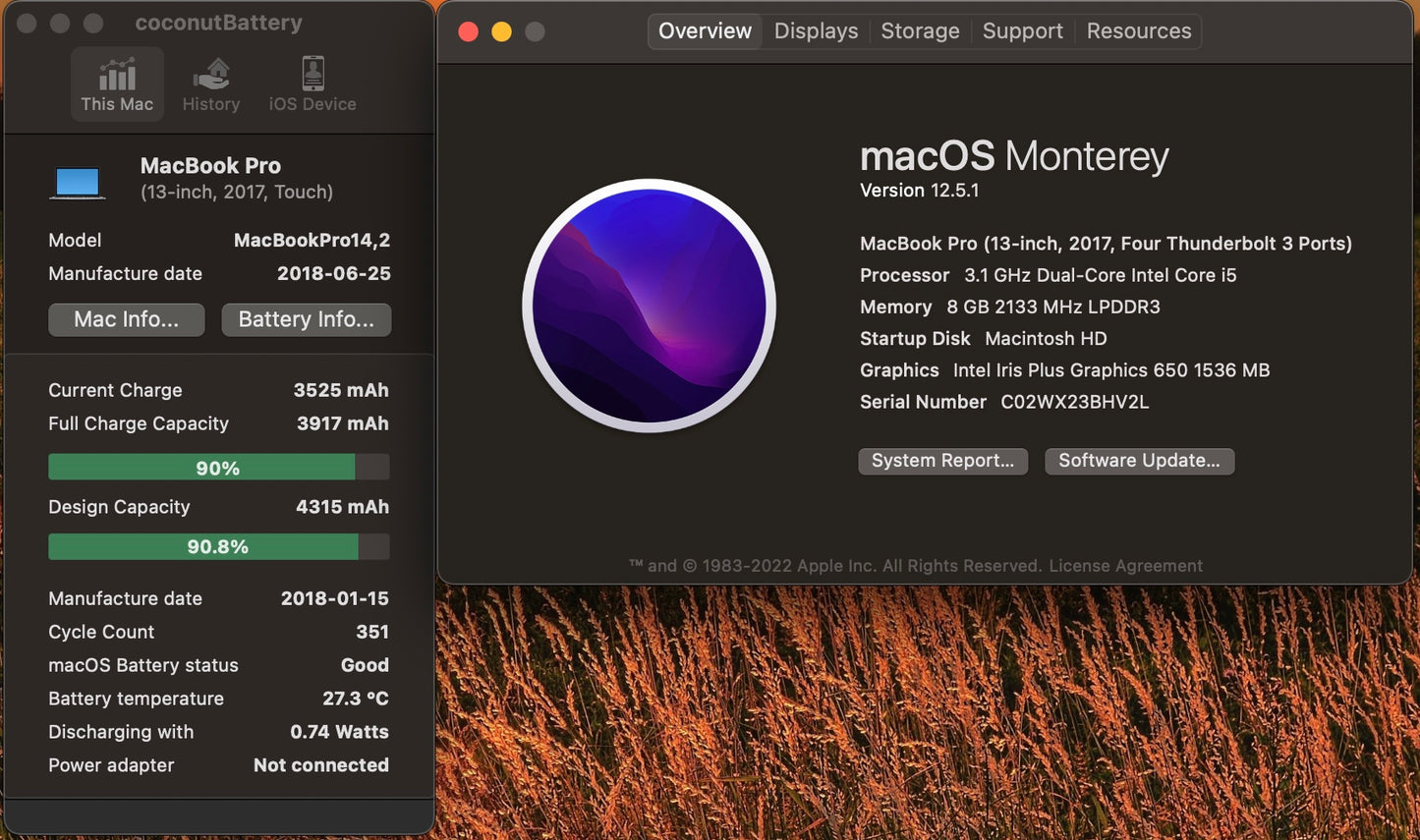Click the 90.8% capacity progress bar
The image size is (1420, 840).
pos(218,546)
